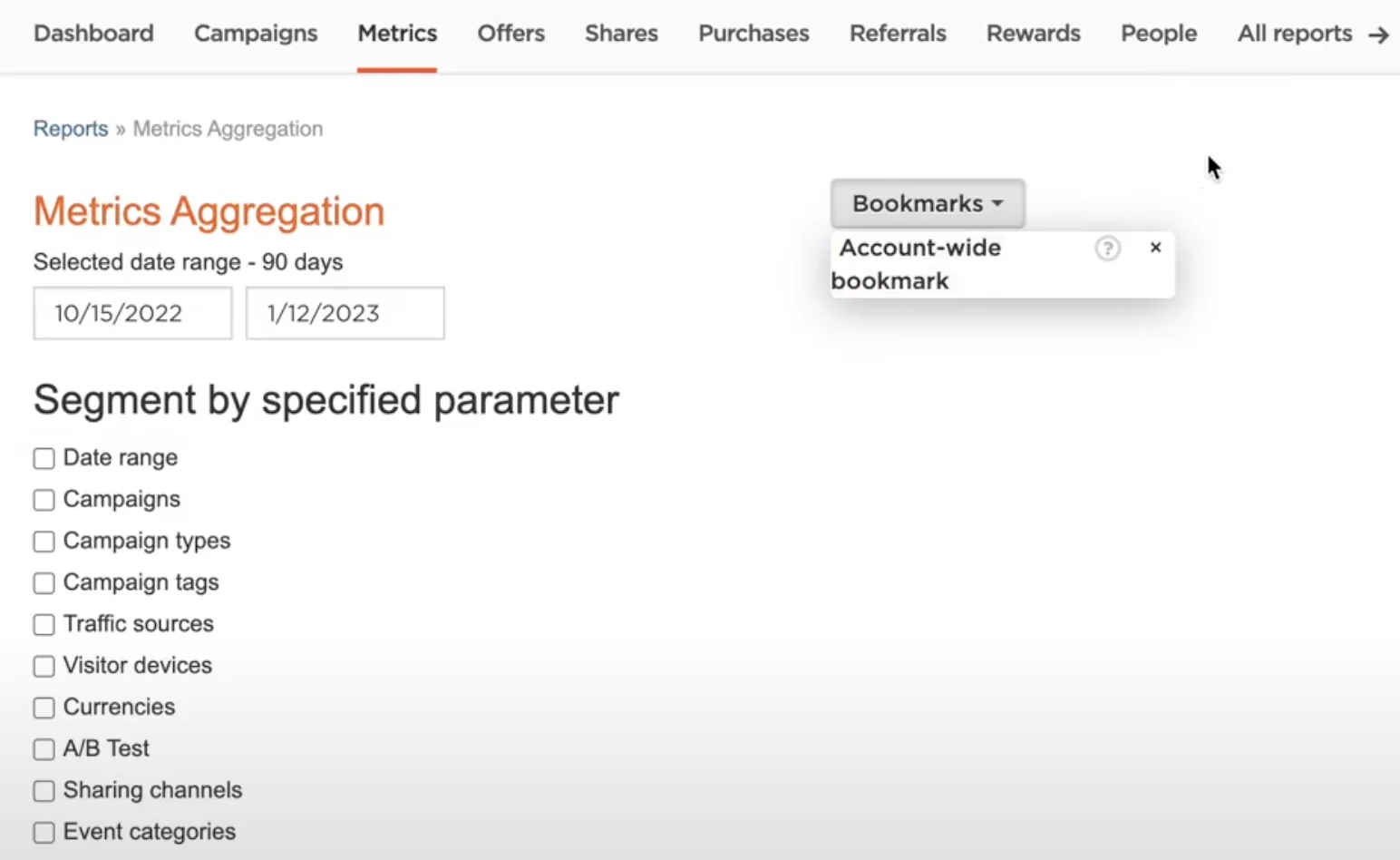Check the Date range checkbox
This screenshot has height=860, width=1400.
(44, 458)
